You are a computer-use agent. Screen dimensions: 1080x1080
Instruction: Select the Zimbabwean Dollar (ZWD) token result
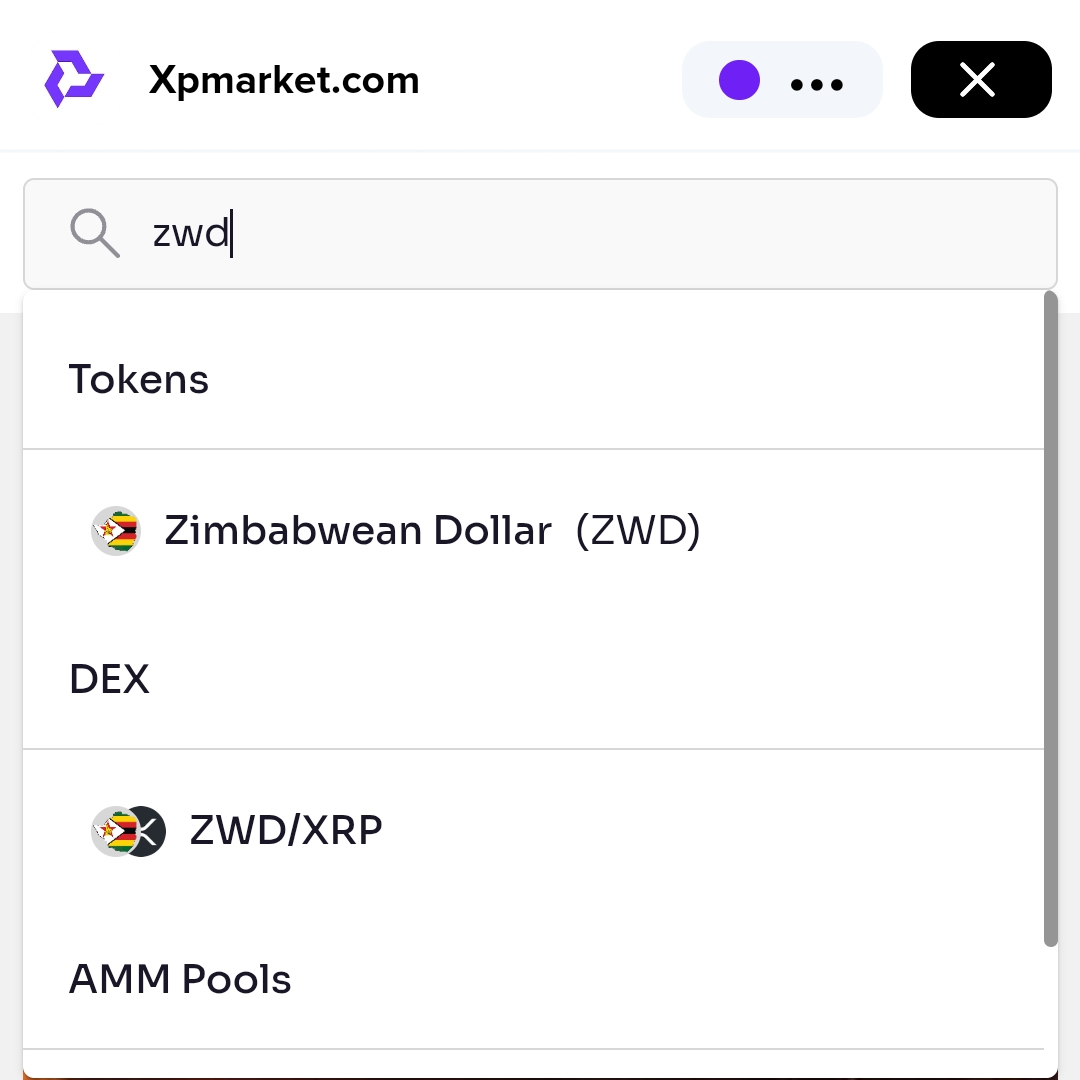point(534,530)
